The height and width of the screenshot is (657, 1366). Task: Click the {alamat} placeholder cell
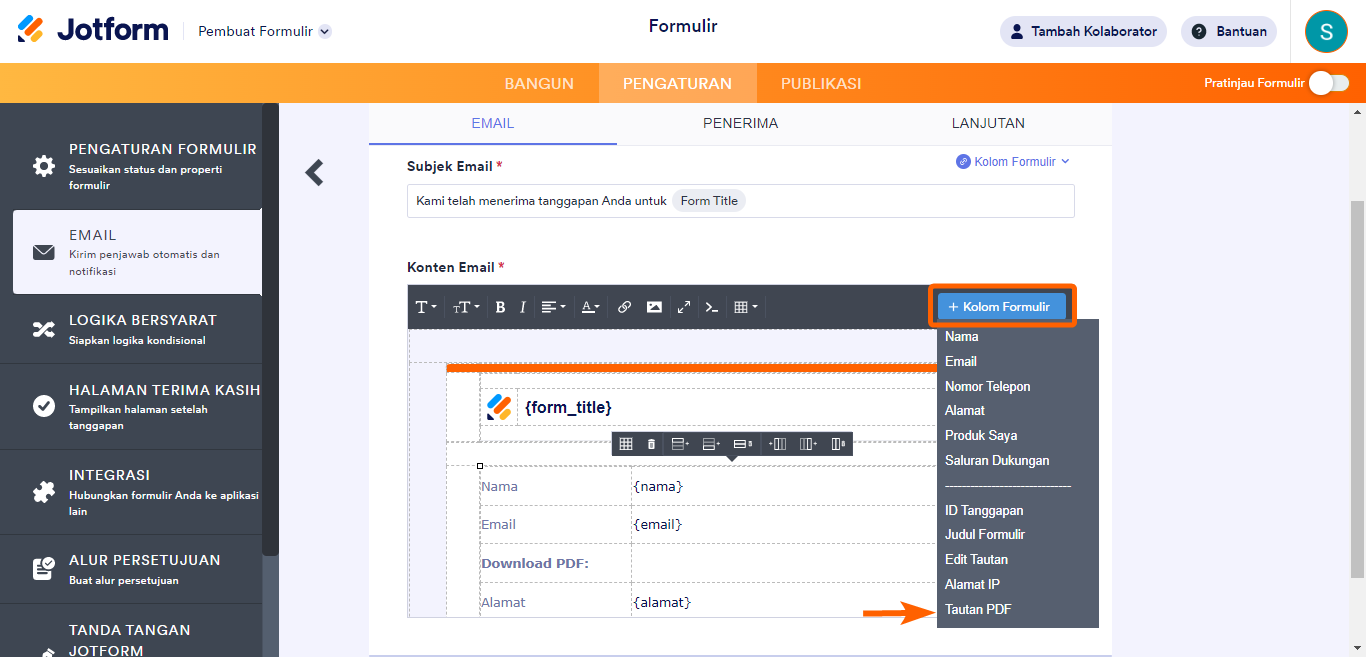click(x=662, y=602)
